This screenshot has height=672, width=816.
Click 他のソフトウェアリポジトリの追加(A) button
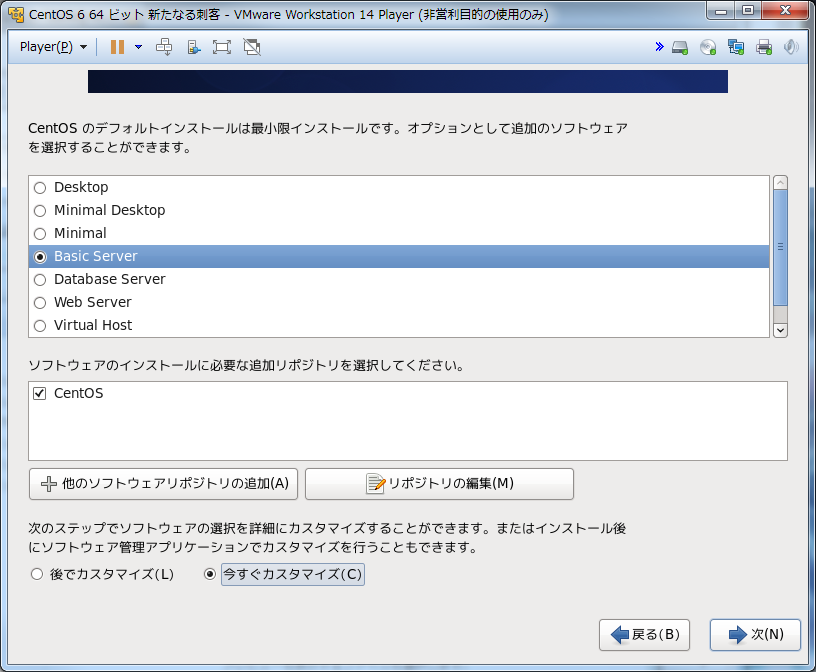pyautogui.click(x=163, y=484)
